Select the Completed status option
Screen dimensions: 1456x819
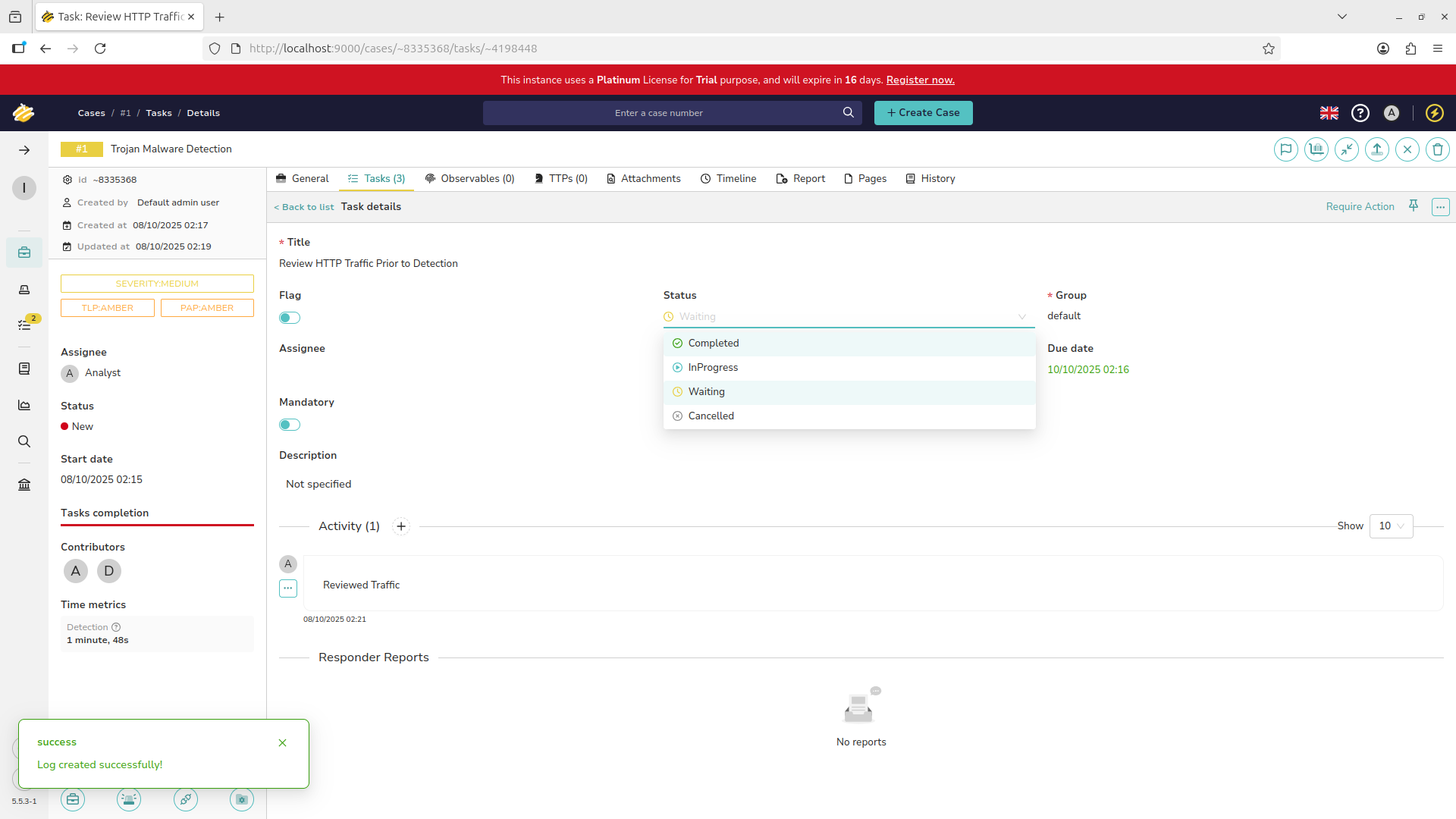[713, 344]
